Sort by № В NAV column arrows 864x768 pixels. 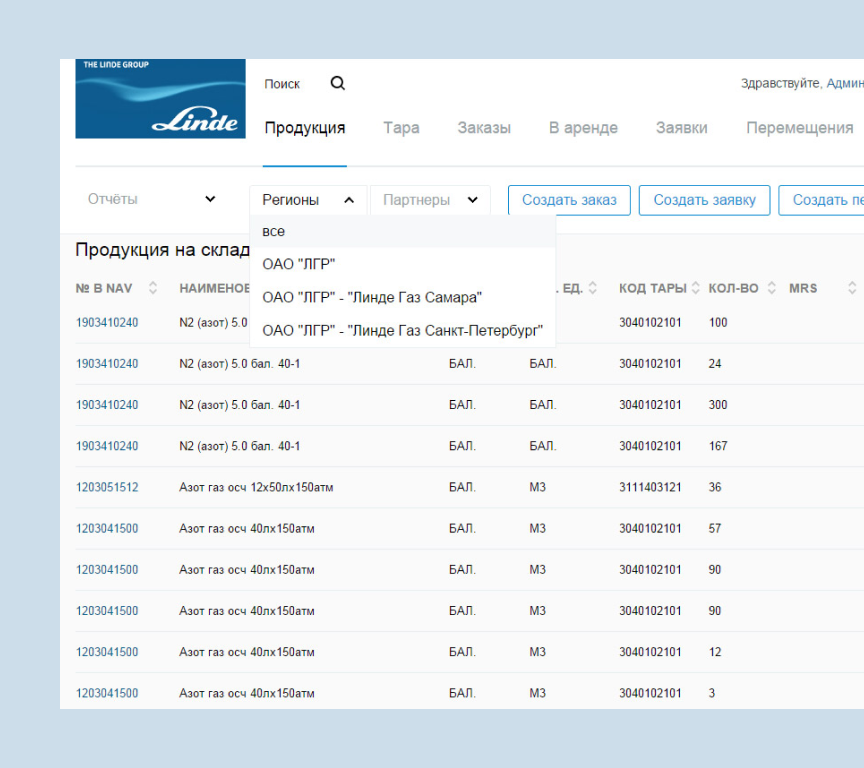pos(153,288)
